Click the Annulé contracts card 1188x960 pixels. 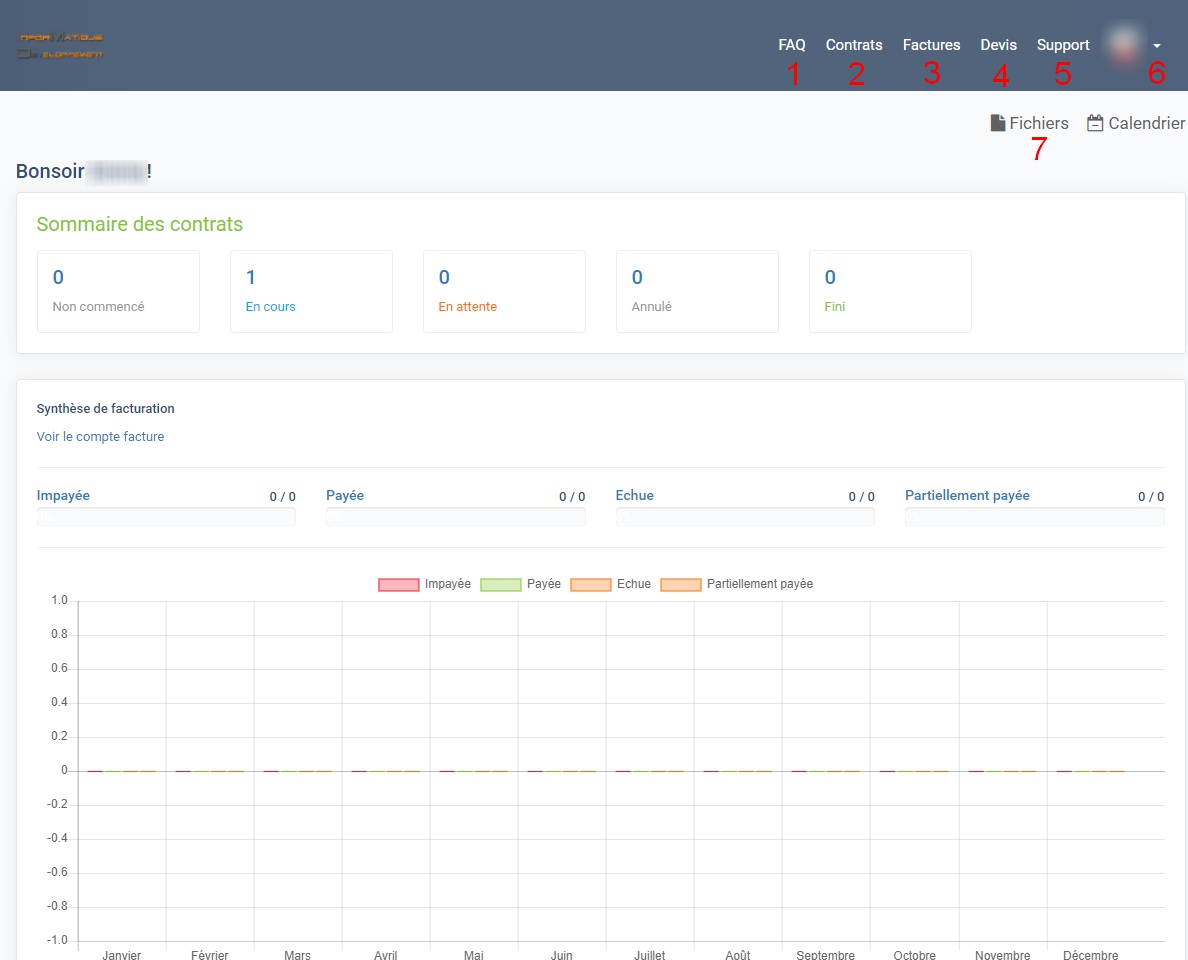(x=697, y=291)
